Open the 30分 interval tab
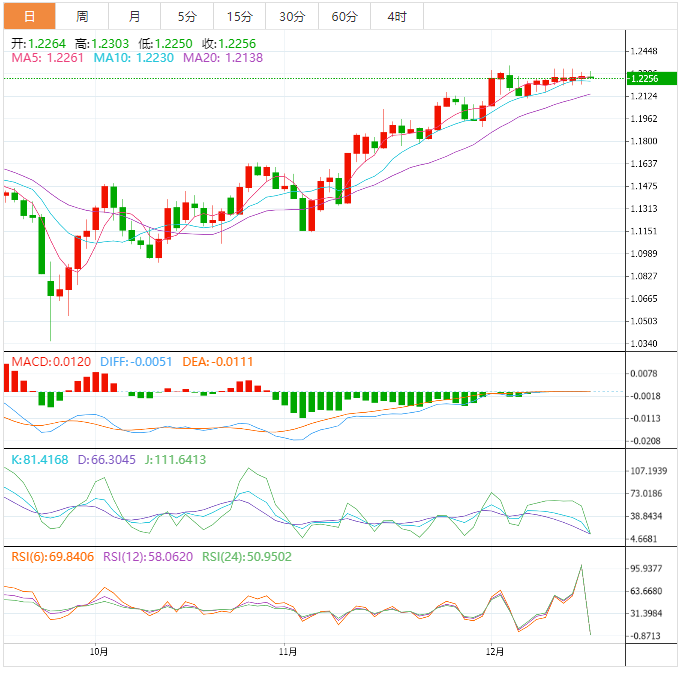 [292, 17]
